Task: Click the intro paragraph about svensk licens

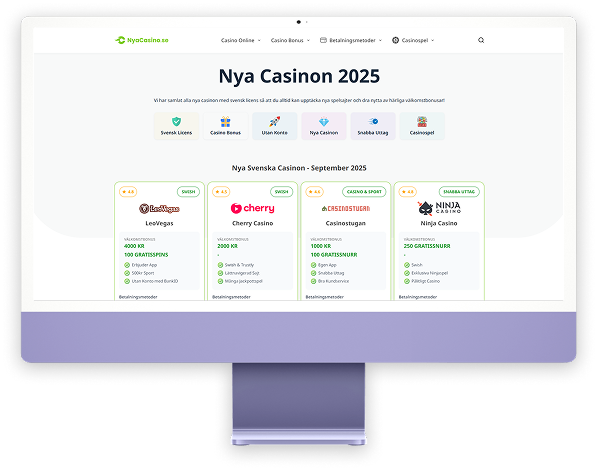Action: (x=299, y=100)
